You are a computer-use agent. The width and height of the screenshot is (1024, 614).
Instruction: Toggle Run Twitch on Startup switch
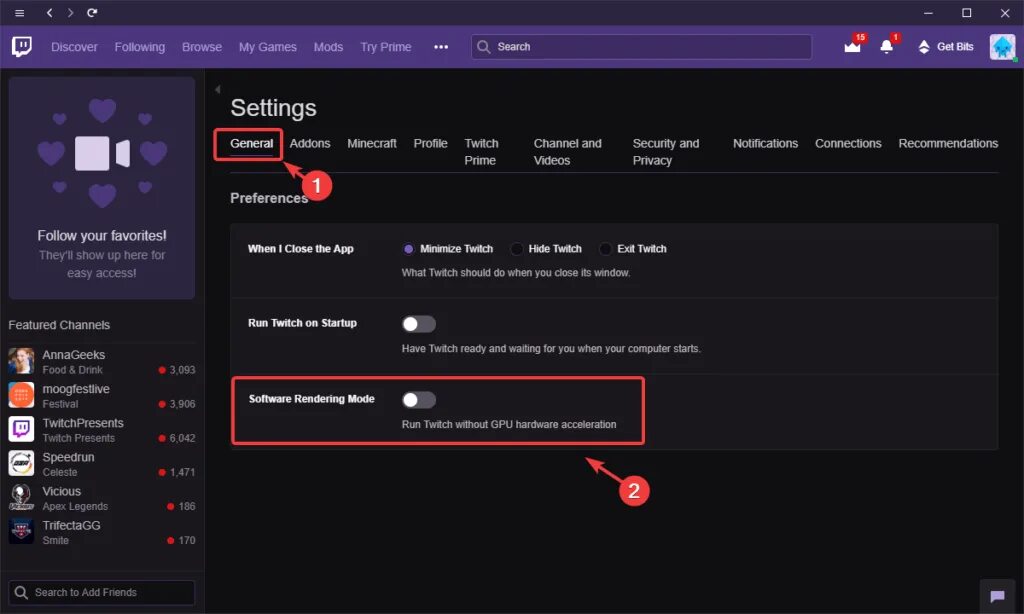419,324
